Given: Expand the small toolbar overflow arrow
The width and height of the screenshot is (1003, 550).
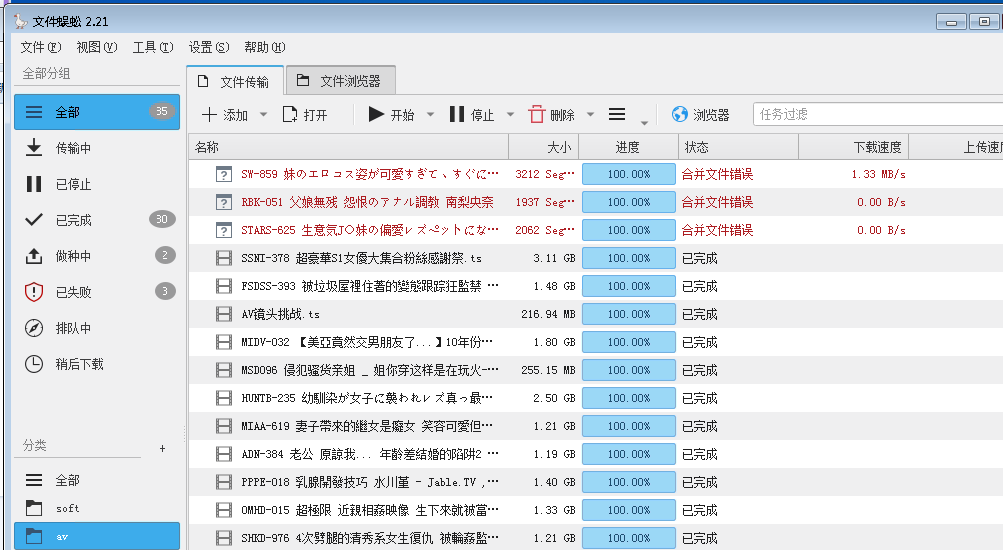Looking at the screenshot, I should click(644, 122).
